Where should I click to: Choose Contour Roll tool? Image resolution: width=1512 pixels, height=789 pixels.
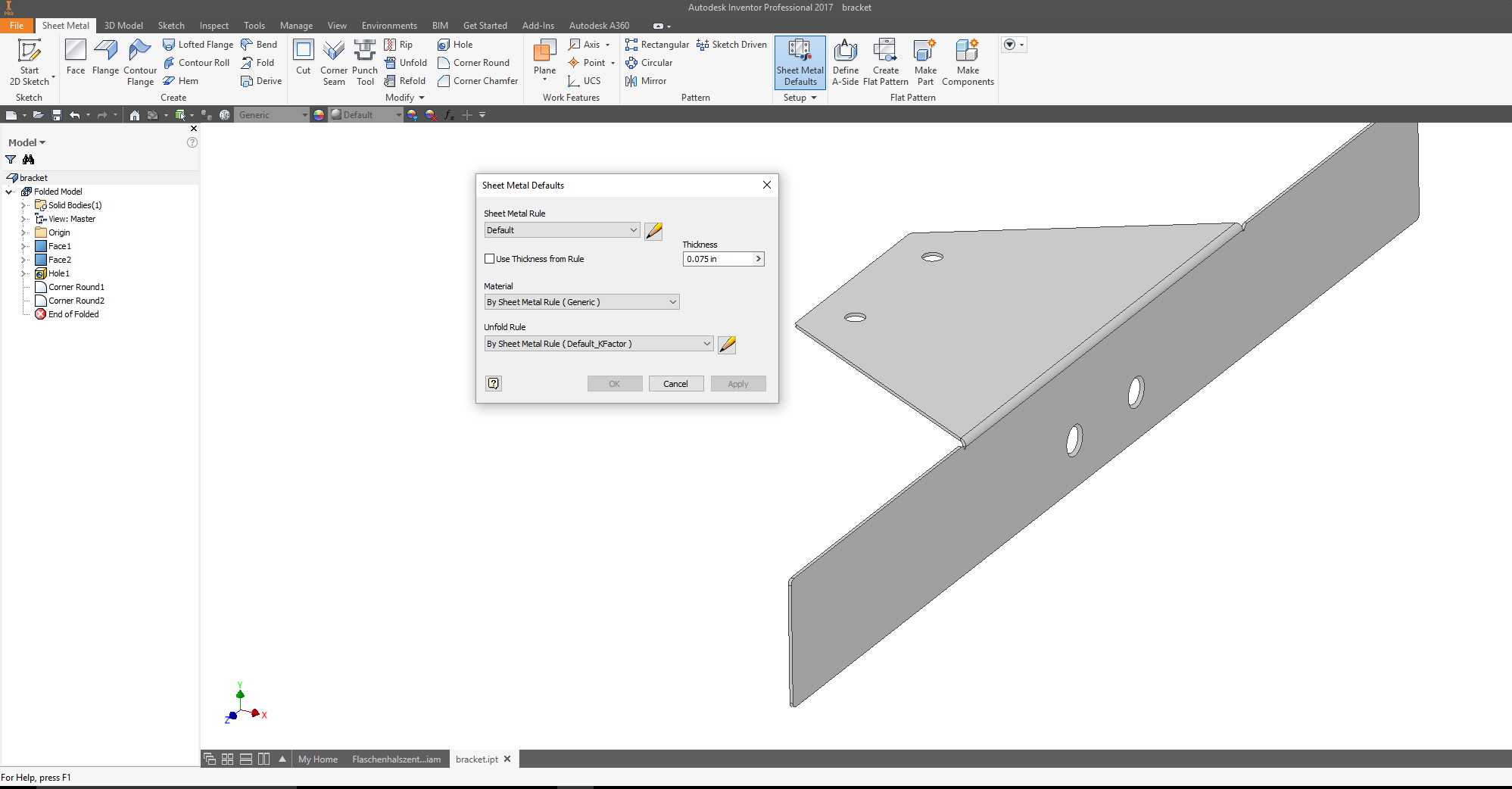coord(197,63)
